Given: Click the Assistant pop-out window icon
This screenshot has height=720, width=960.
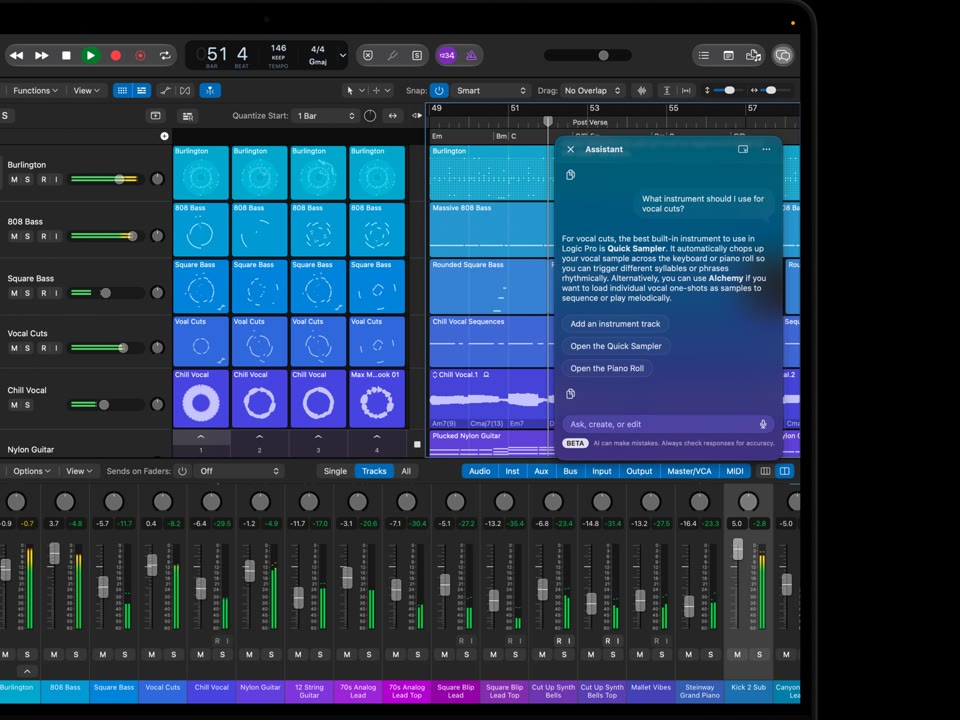Looking at the screenshot, I should [x=743, y=149].
